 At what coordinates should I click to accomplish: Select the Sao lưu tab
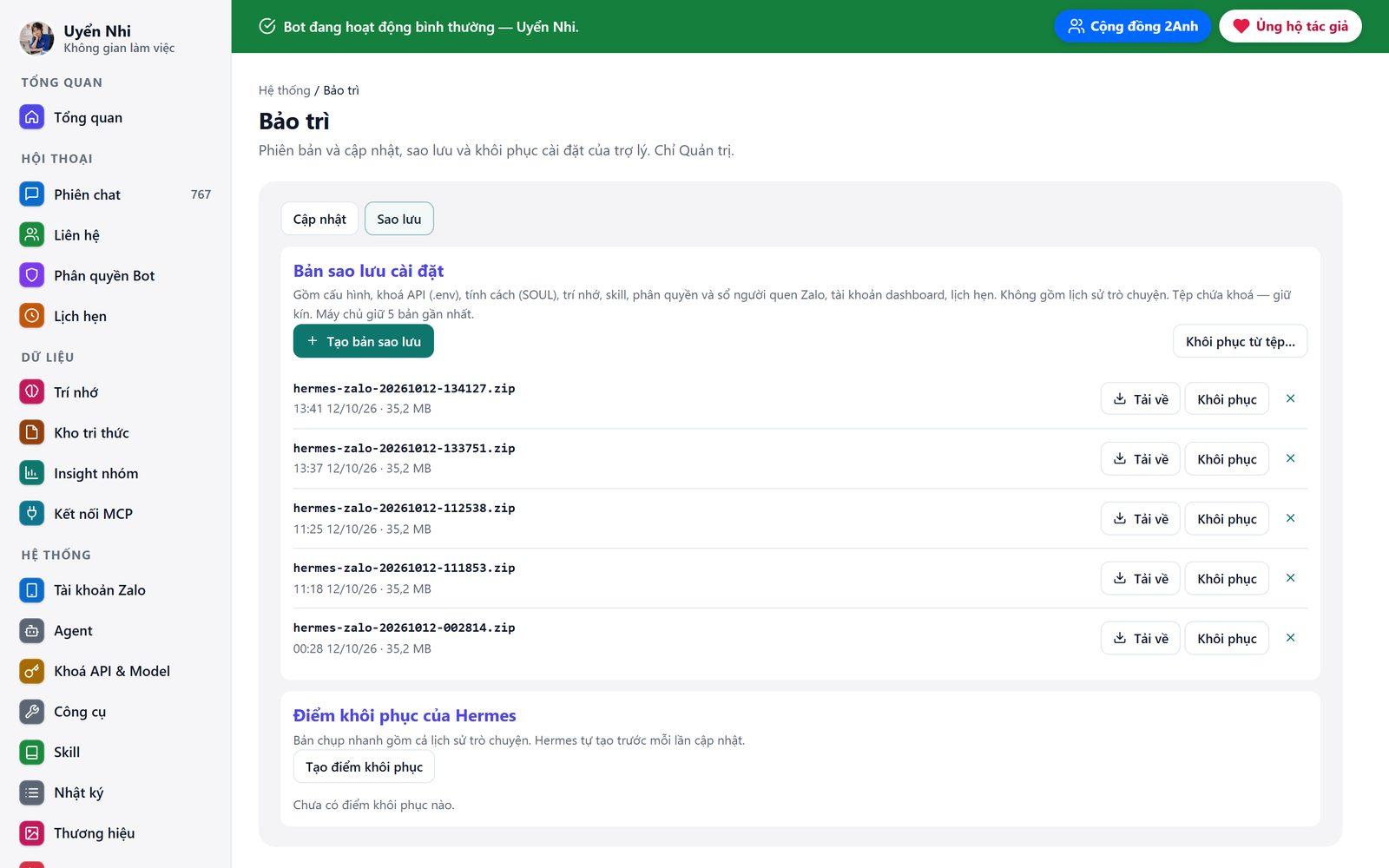coord(399,219)
